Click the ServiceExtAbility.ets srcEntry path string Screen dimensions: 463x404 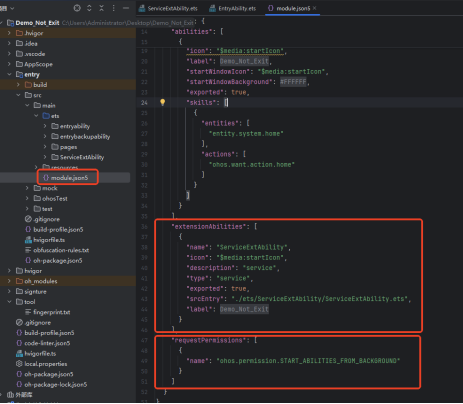320,299
